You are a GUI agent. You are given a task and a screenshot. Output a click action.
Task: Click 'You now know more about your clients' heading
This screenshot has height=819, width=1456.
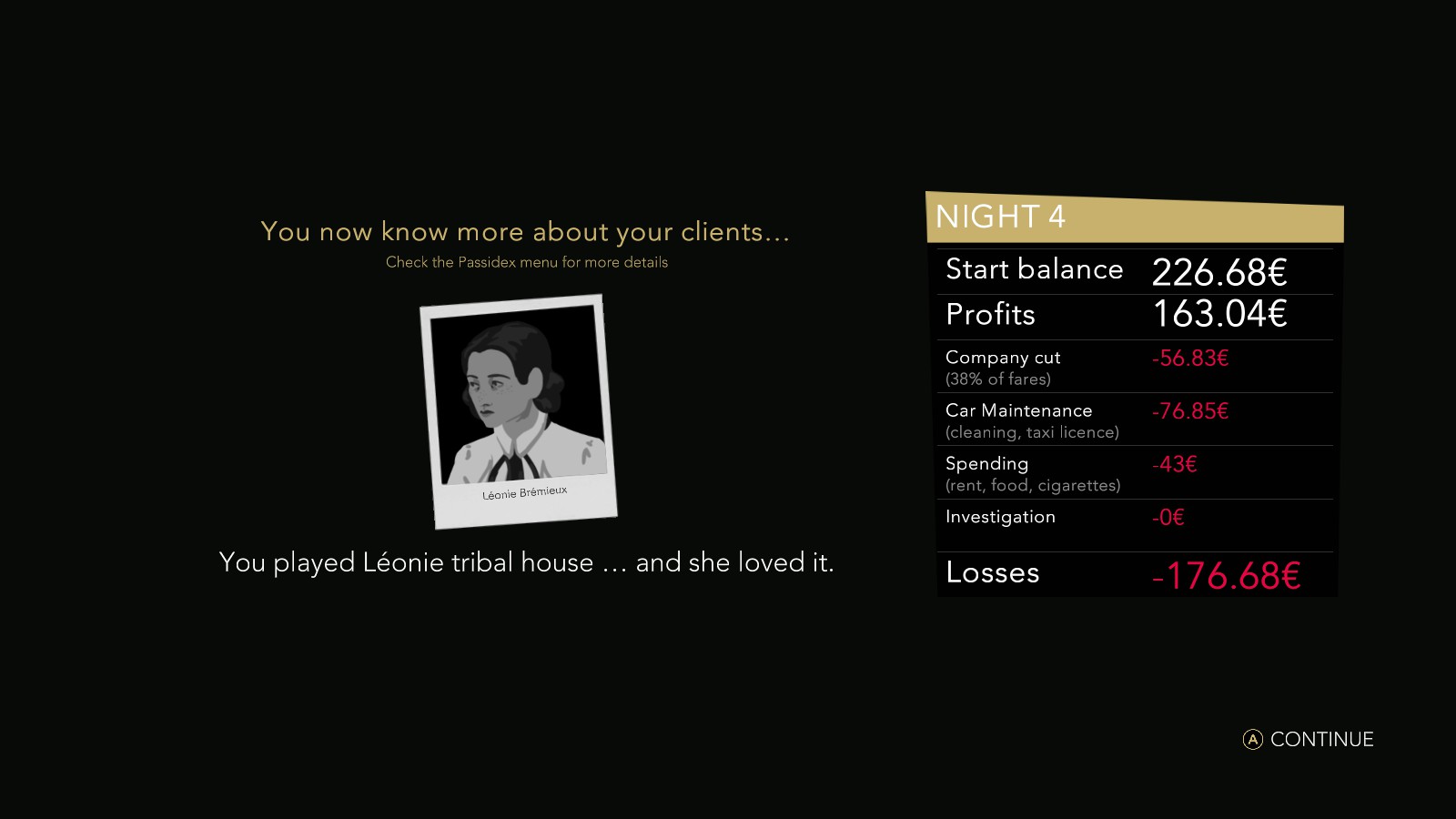(525, 232)
